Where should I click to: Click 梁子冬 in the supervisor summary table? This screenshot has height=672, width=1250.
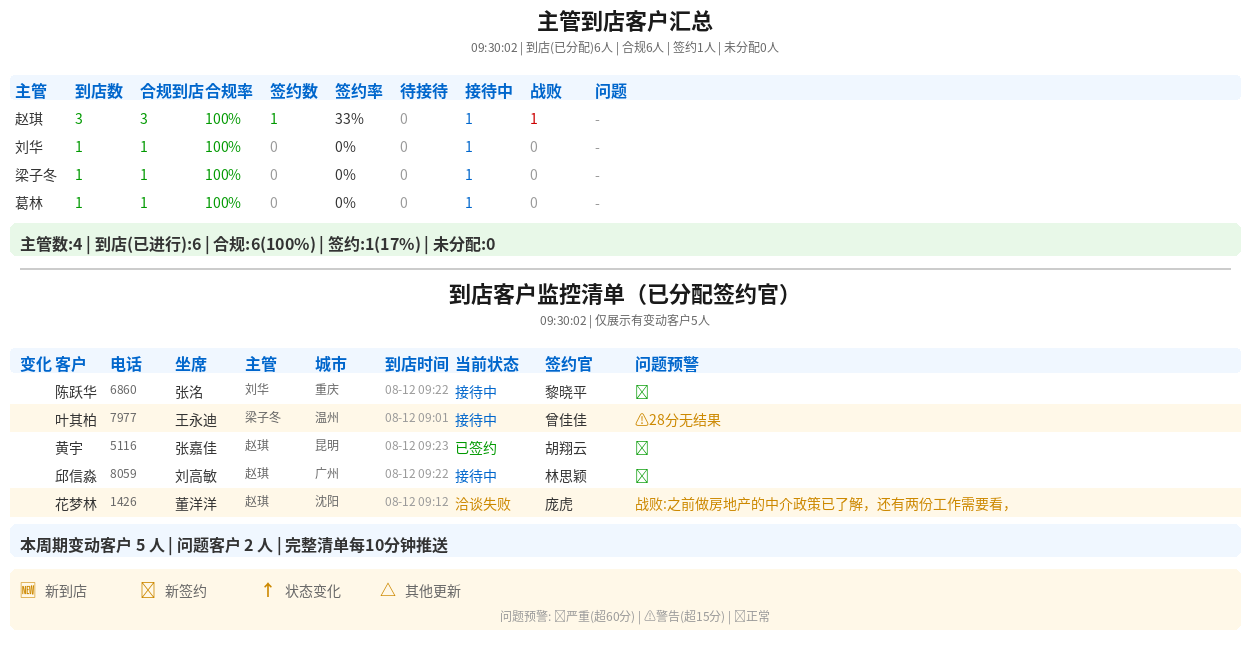click(36, 175)
